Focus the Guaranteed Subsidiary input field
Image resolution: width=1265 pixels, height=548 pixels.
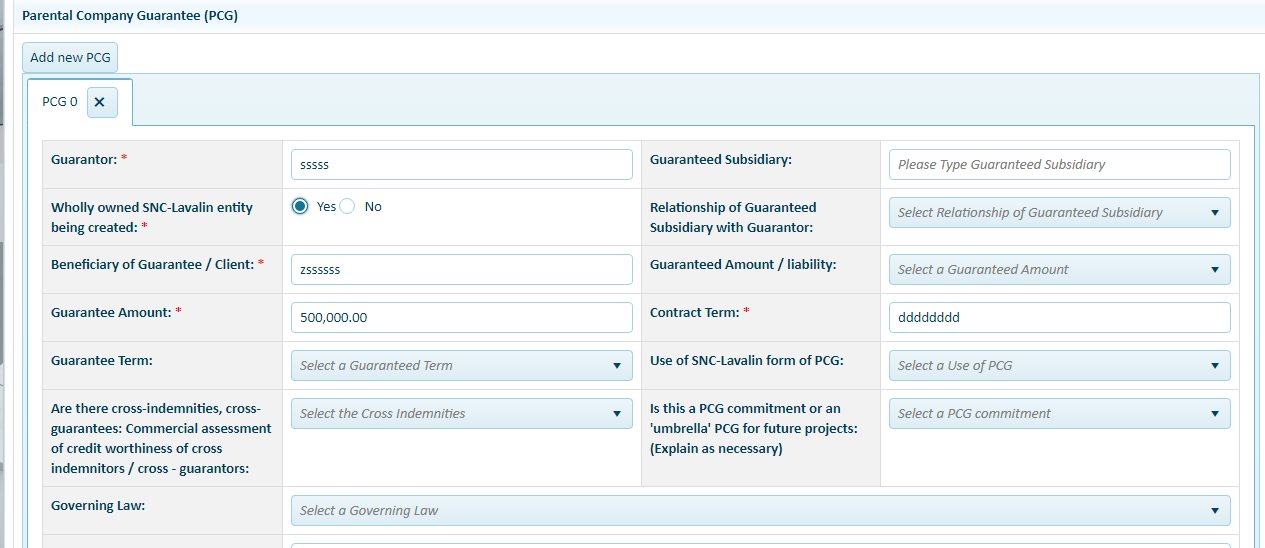(1058, 165)
